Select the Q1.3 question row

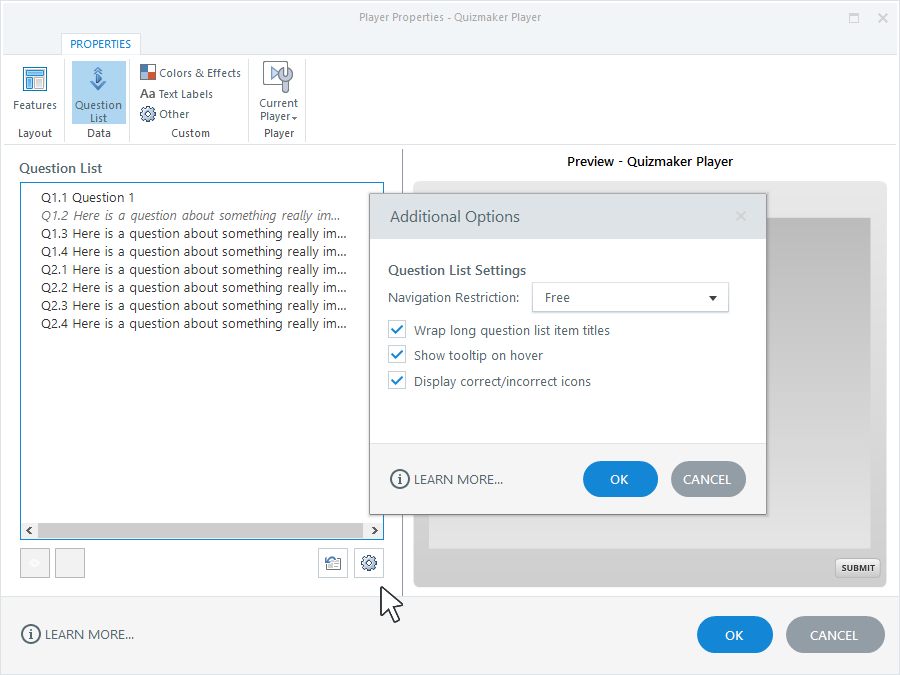[x=193, y=234]
